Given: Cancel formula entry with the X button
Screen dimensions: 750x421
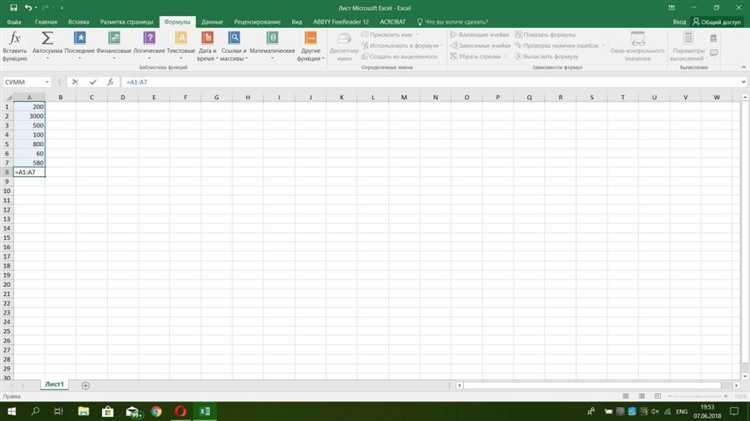Looking at the screenshot, I should tap(75, 82).
